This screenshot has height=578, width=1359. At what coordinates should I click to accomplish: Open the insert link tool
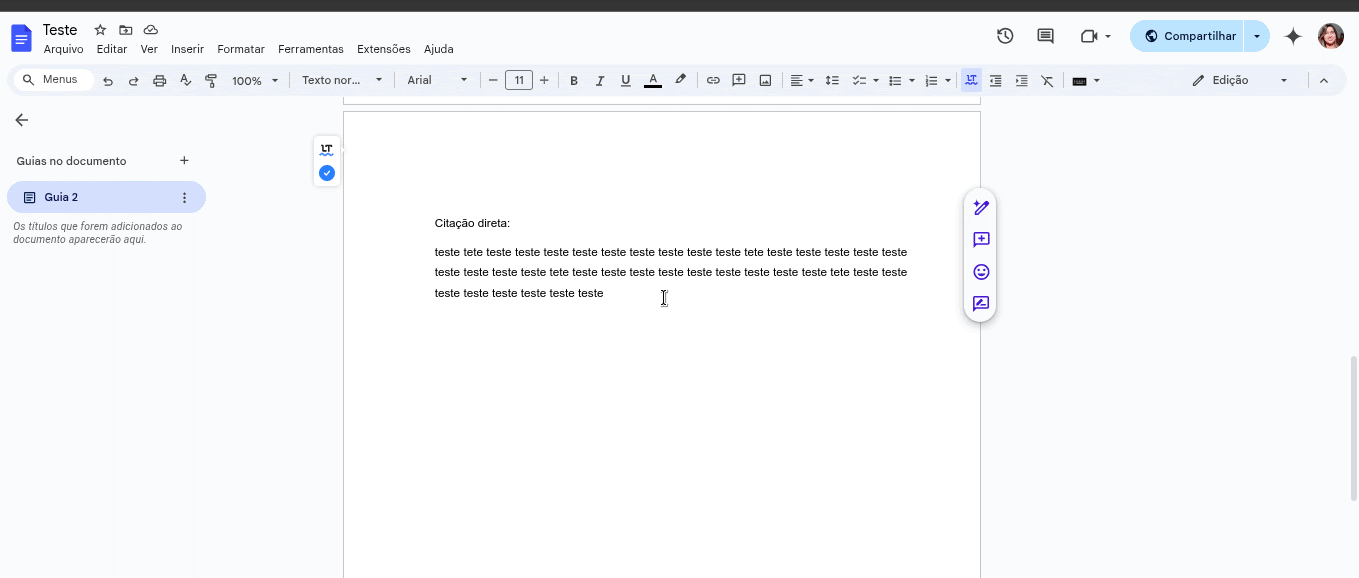[x=713, y=80]
